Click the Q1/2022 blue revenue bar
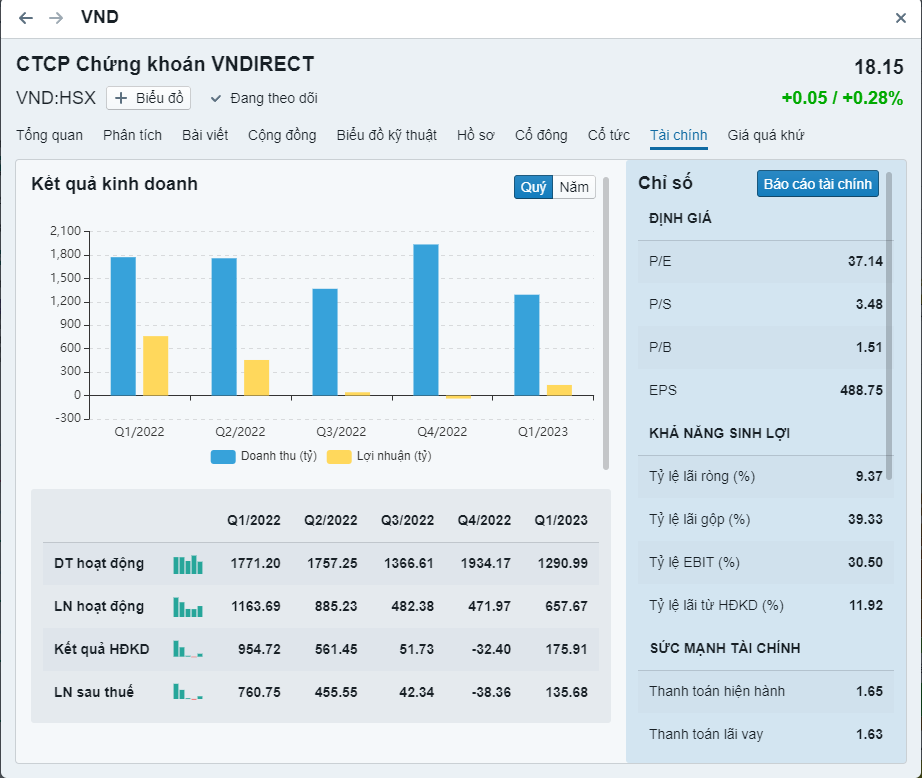The height and width of the screenshot is (778, 922). pyautogui.click(x=123, y=326)
